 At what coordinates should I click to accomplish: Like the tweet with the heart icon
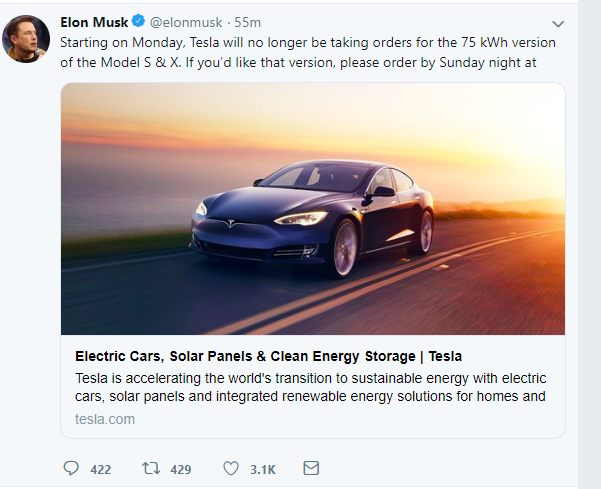click(x=231, y=468)
